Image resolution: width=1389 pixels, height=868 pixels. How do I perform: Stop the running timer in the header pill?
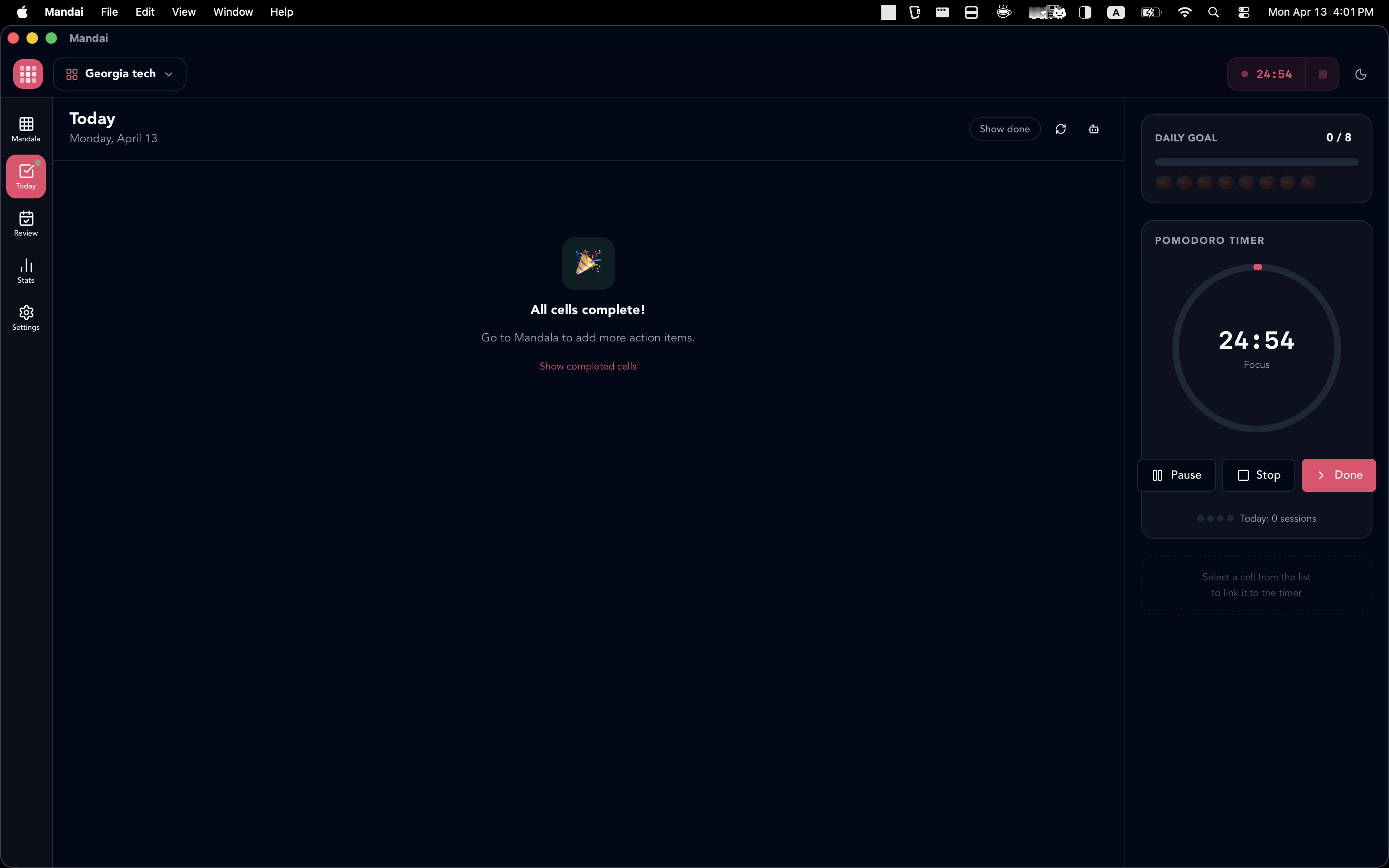(x=1322, y=74)
